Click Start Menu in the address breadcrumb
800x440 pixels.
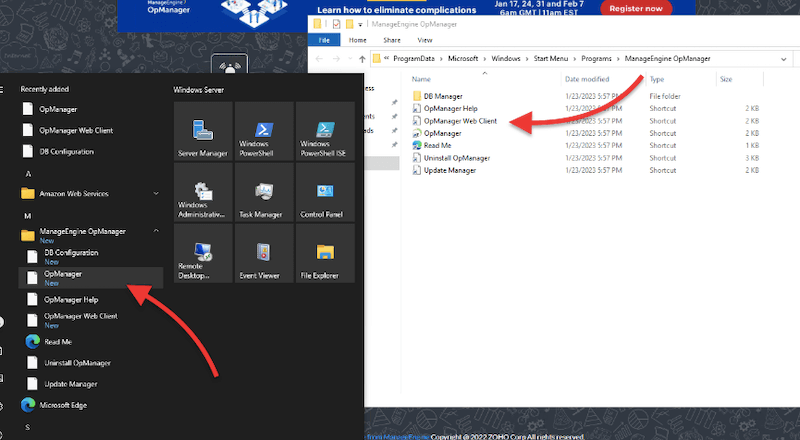(x=551, y=59)
